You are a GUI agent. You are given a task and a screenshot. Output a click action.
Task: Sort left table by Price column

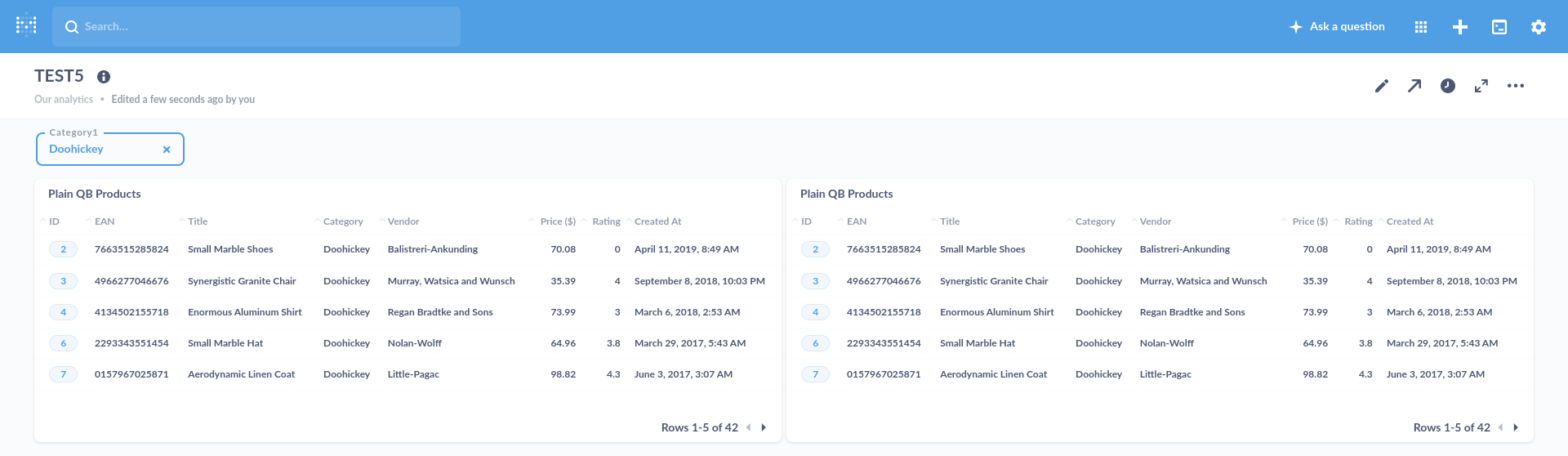[558, 221]
